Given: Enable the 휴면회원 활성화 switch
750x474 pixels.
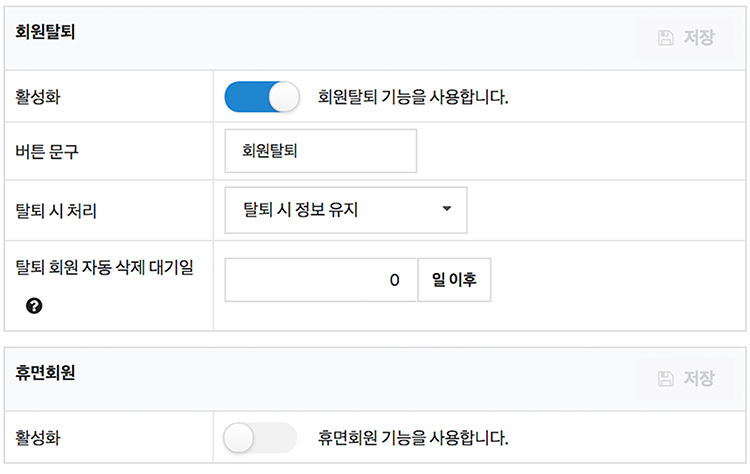Looking at the screenshot, I should pyautogui.click(x=260, y=438).
